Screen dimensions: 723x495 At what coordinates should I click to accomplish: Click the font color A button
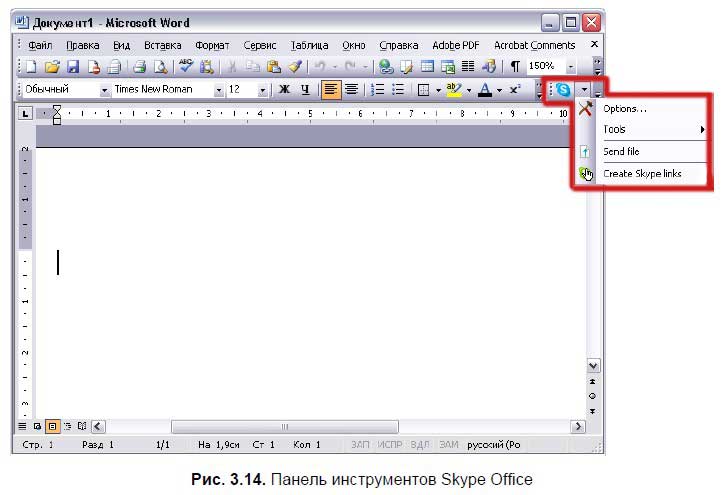pos(484,90)
